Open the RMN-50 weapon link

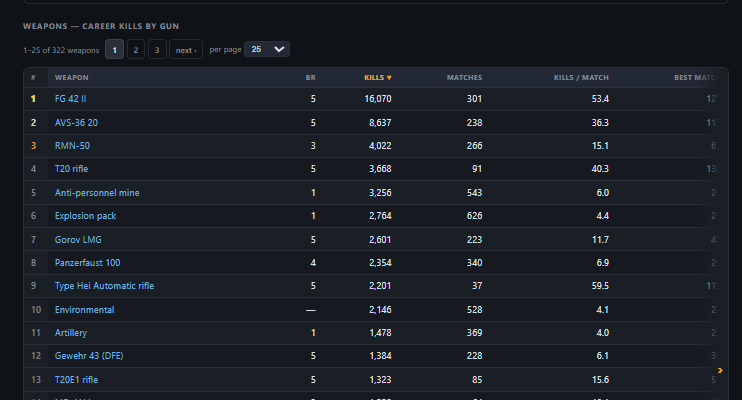(72, 146)
